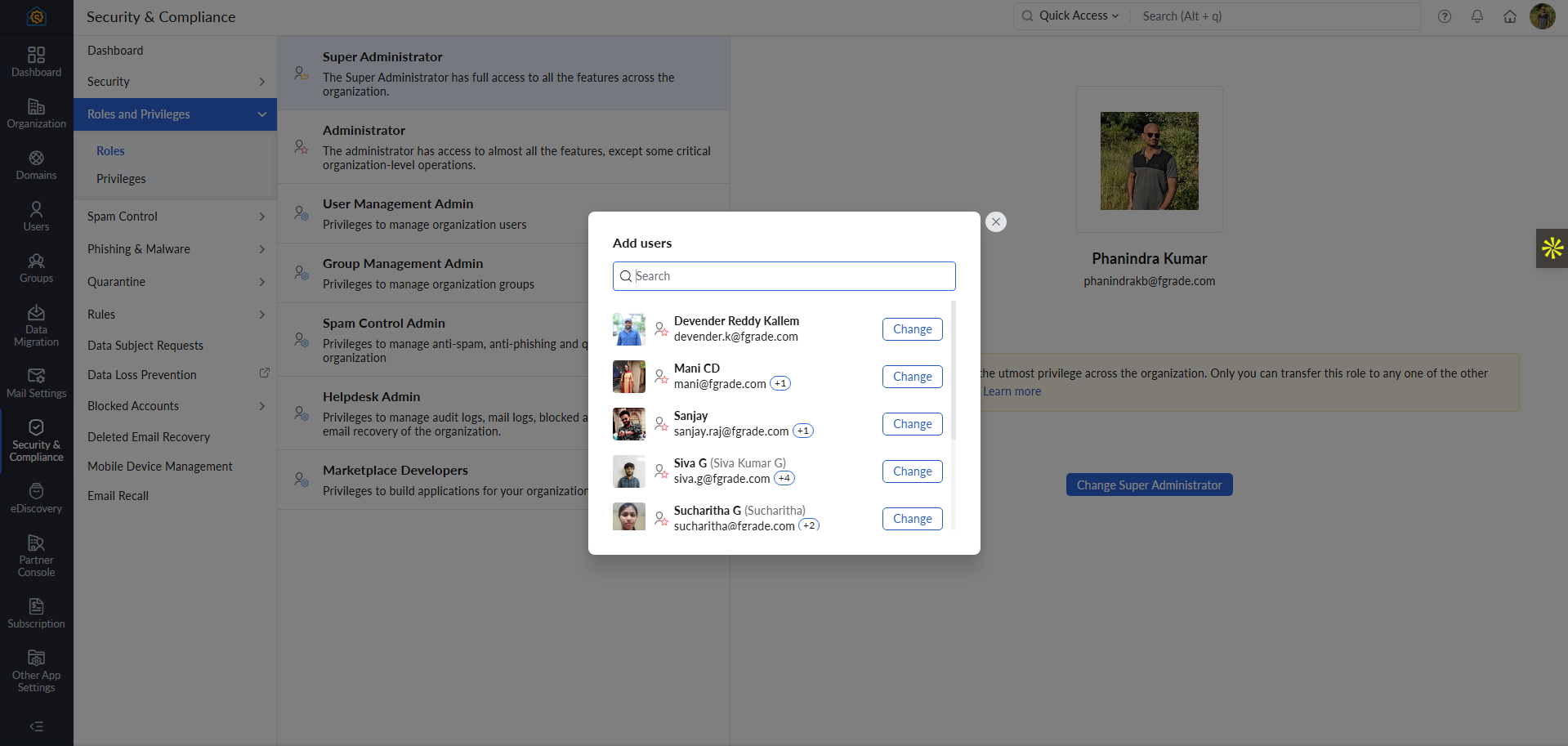This screenshot has height=746, width=1568.
Task: Open the Partner Console icon
Action: [x=36, y=556]
